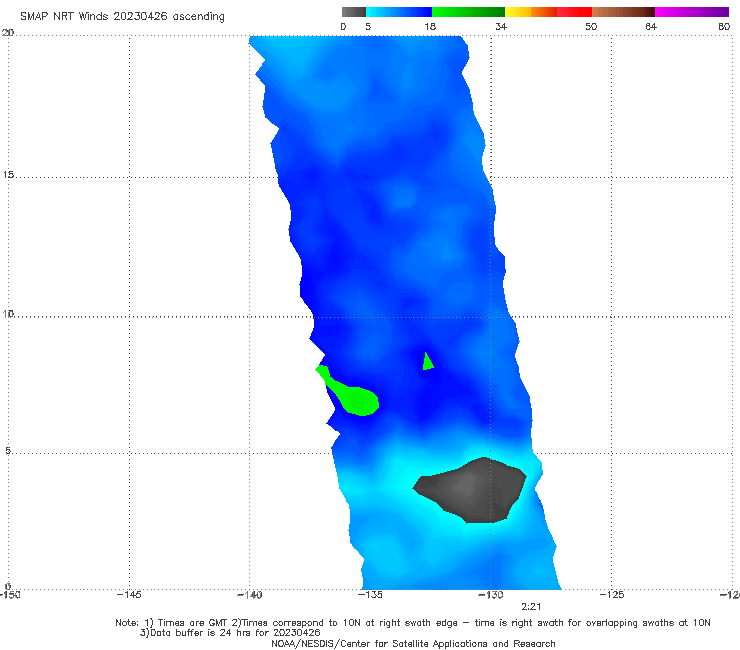The height and width of the screenshot is (650, 740).
Task: Click the yellow-orange segment of the color bar
Action: tap(531, 12)
